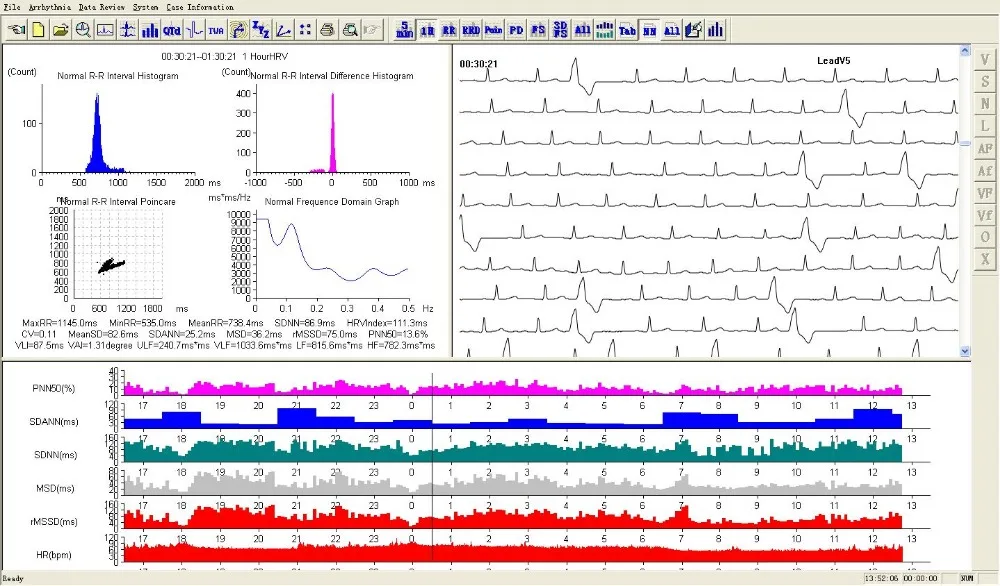Toggle the 1H hourly HRV button
The height and width of the screenshot is (586, 1000).
click(x=427, y=29)
